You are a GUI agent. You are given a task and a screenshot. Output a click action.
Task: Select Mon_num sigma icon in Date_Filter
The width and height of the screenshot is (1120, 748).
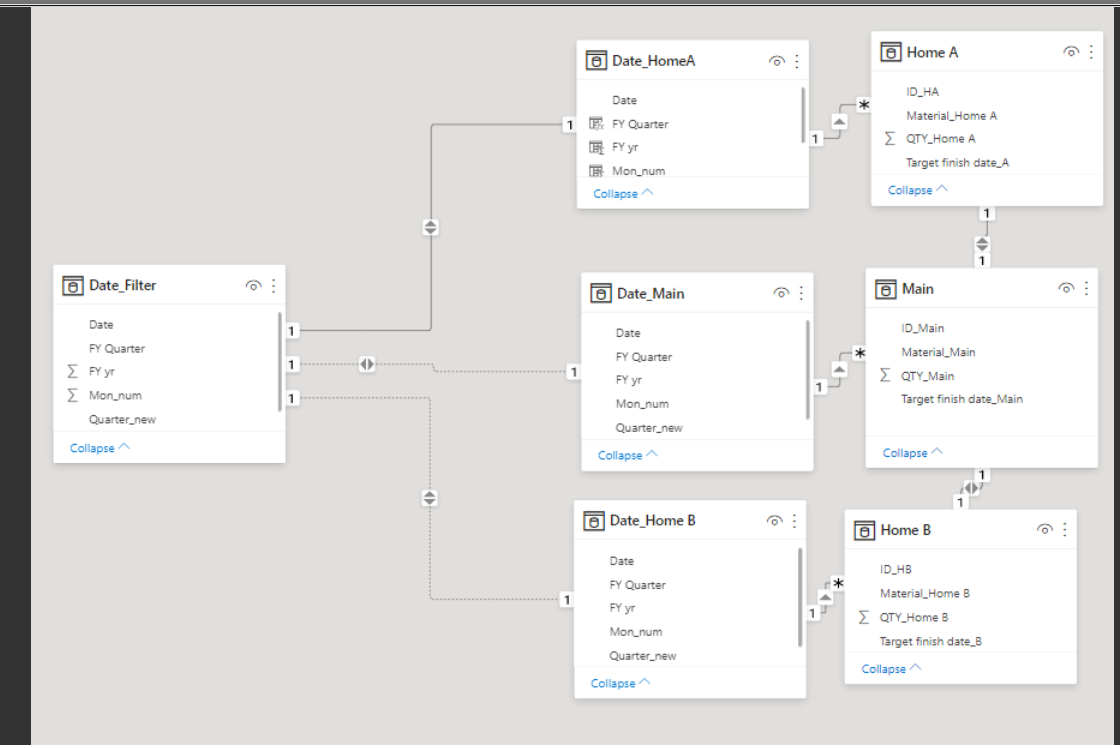point(72,395)
